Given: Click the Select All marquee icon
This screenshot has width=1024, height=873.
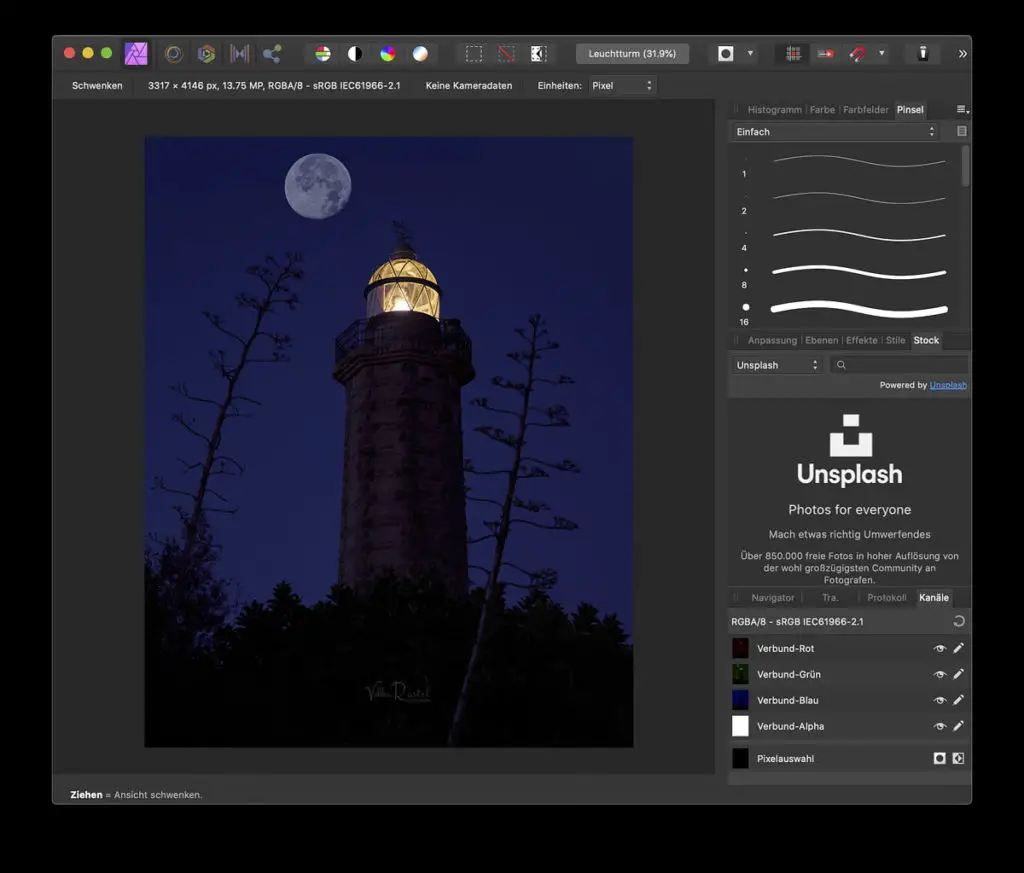Looking at the screenshot, I should (474, 54).
